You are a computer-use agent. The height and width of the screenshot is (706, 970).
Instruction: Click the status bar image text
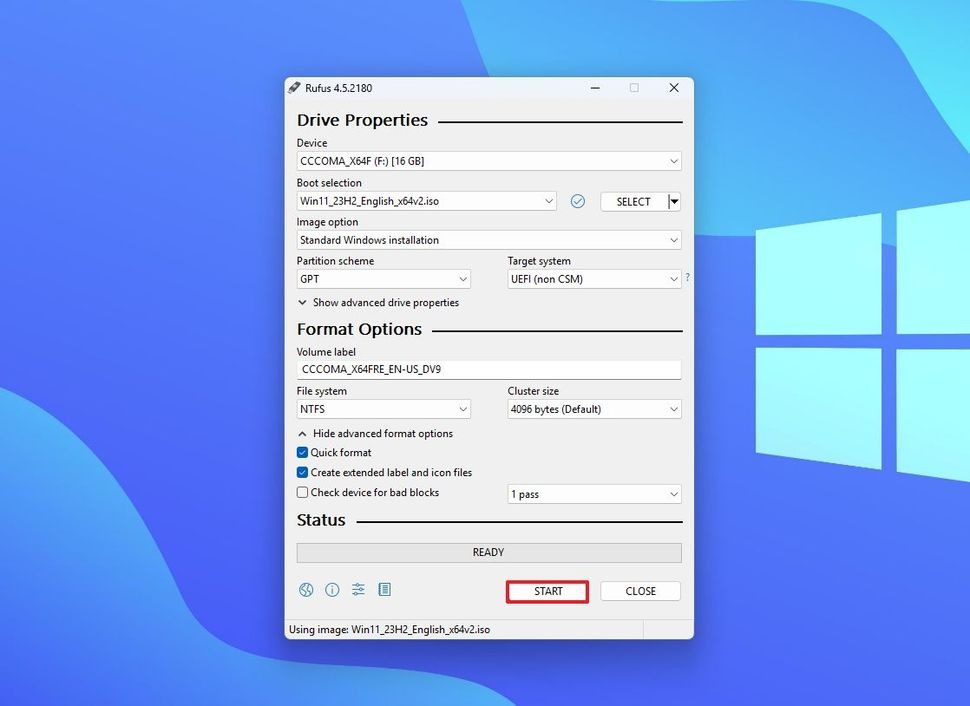pyautogui.click(x=389, y=629)
